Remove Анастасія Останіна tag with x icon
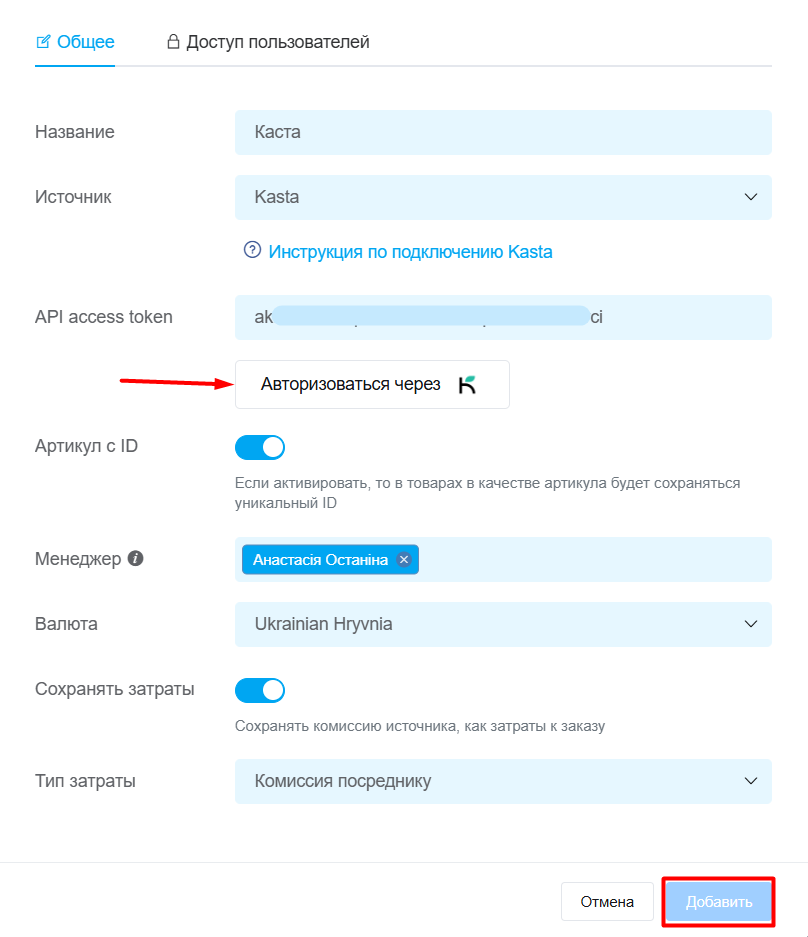The width and height of the screenshot is (808, 937). click(x=404, y=559)
